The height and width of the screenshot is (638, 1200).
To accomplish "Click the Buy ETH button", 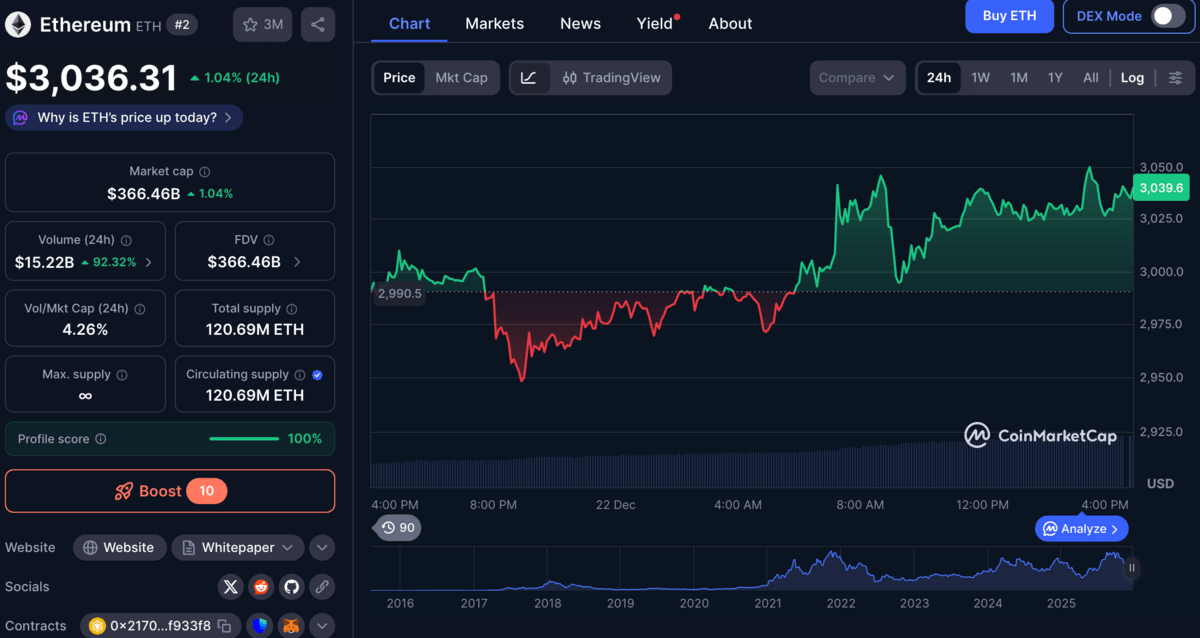I will pyautogui.click(x=1009, y=16).
